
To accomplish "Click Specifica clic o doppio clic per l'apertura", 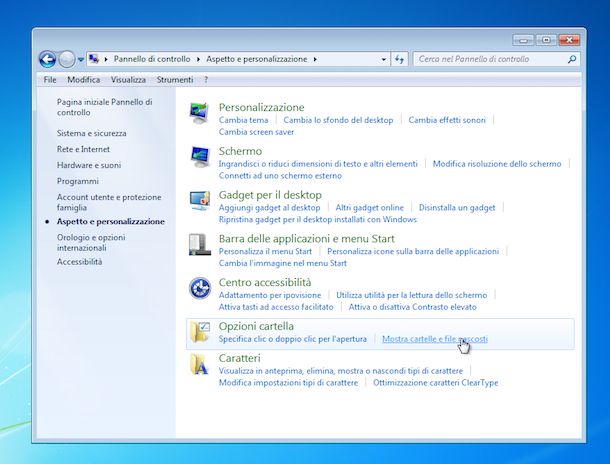I will coord(293,339).
